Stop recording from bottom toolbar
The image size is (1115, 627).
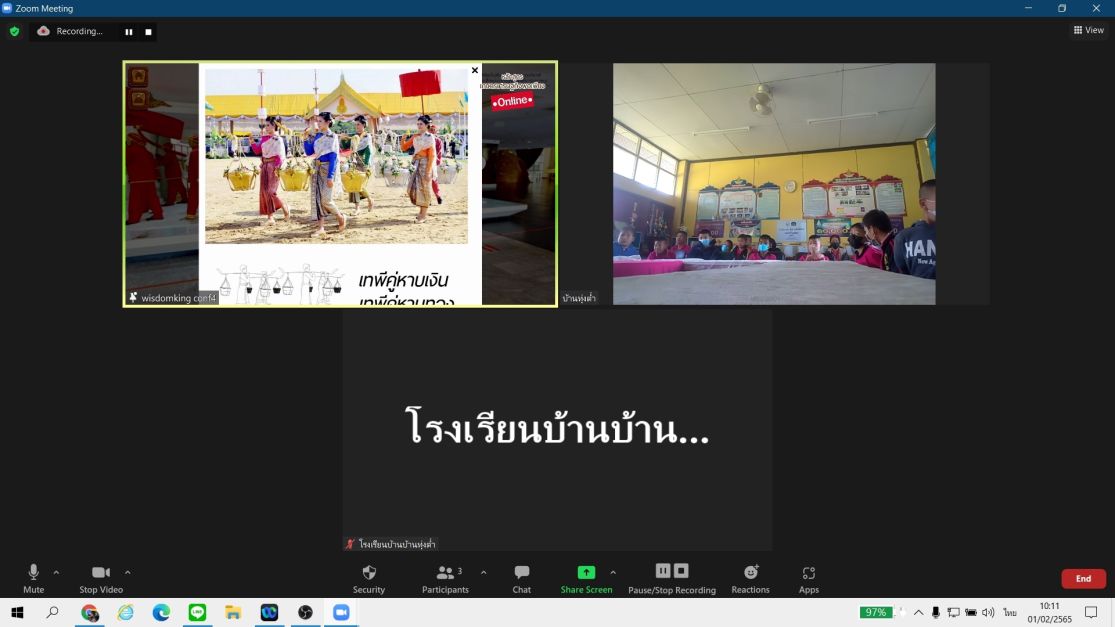tap(681, 571)
